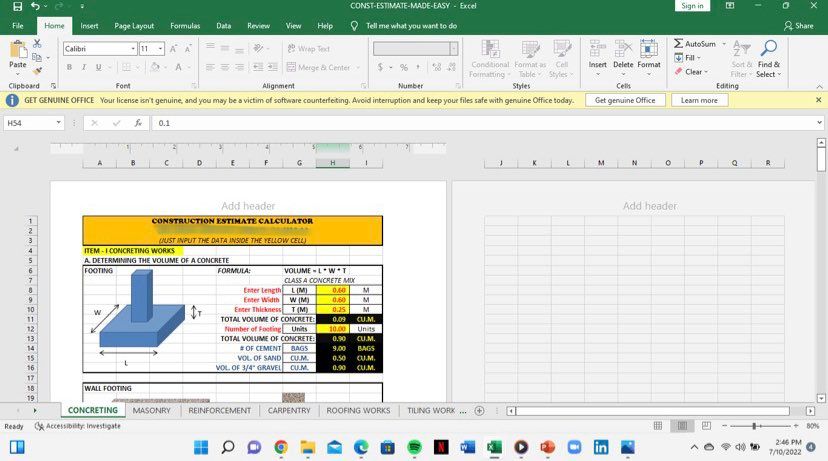Viewport: 828px width, 461px height.
Task: Click the Accounting dollar format icon
Action: coord(380,67)
